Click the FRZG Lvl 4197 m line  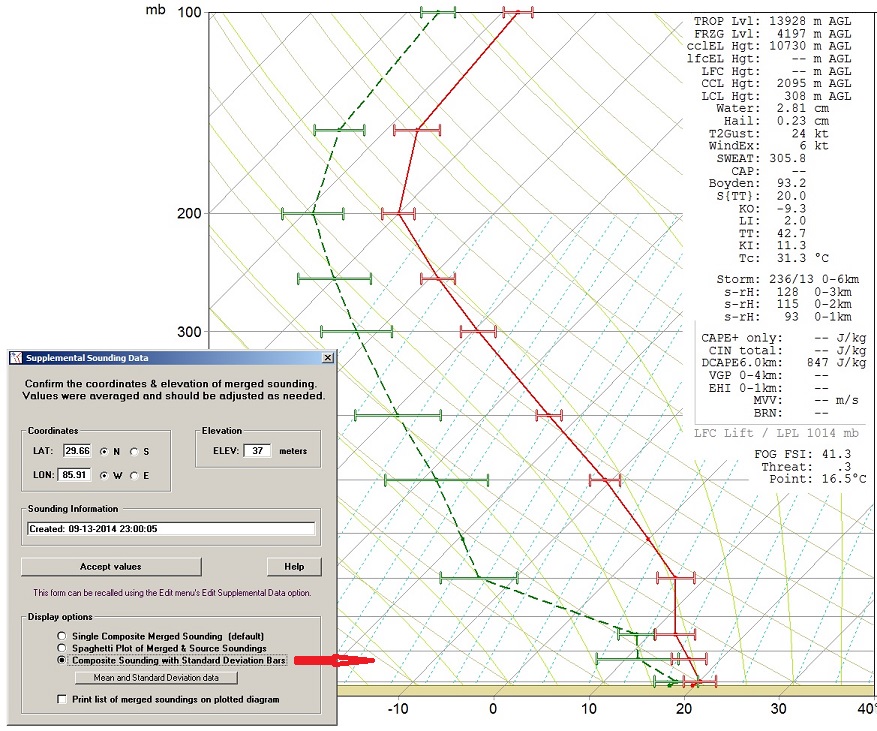coord(772,34)
